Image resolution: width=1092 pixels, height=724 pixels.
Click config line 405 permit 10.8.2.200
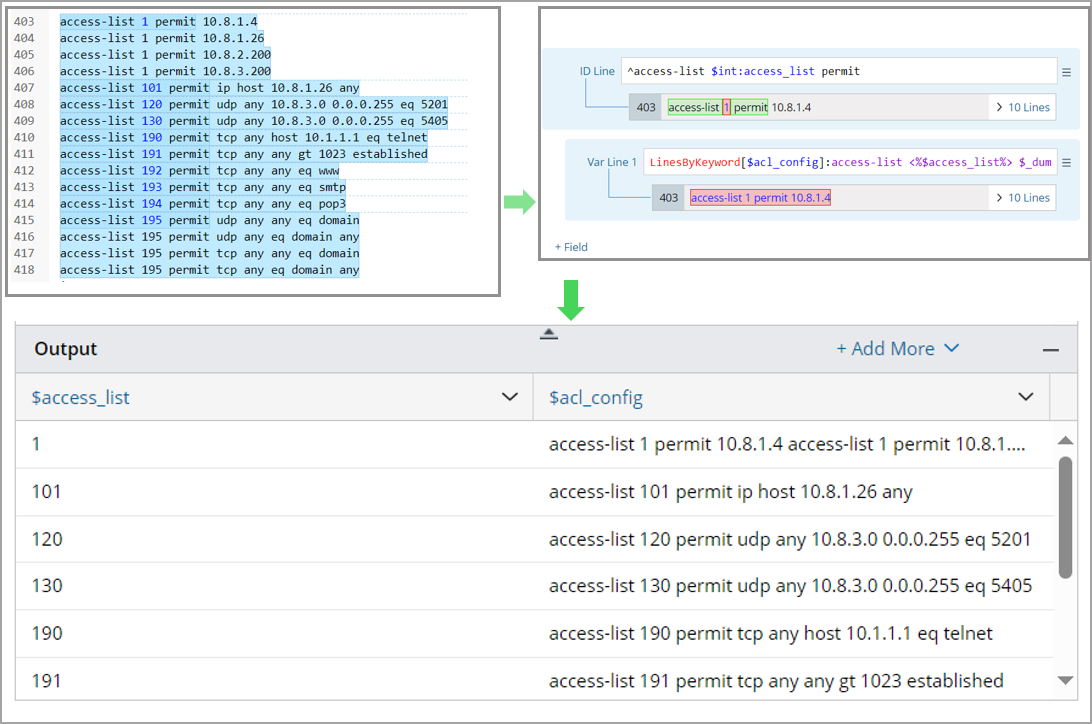(x=166, y=54)
